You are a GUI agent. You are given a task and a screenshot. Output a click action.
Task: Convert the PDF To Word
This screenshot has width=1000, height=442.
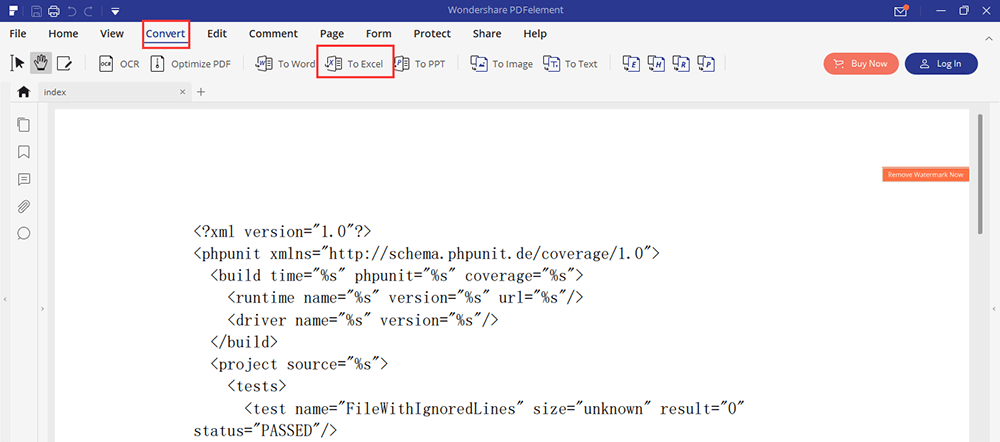[285, 63]
